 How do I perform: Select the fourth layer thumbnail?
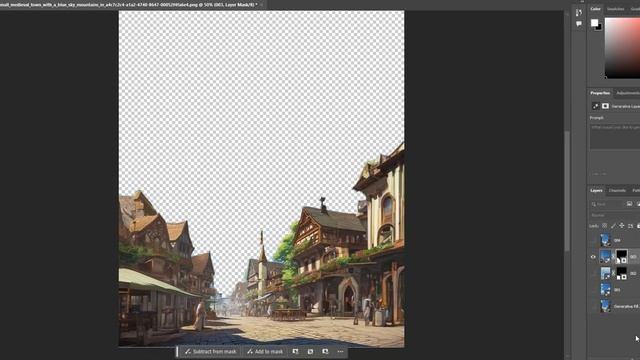(605, 290)
